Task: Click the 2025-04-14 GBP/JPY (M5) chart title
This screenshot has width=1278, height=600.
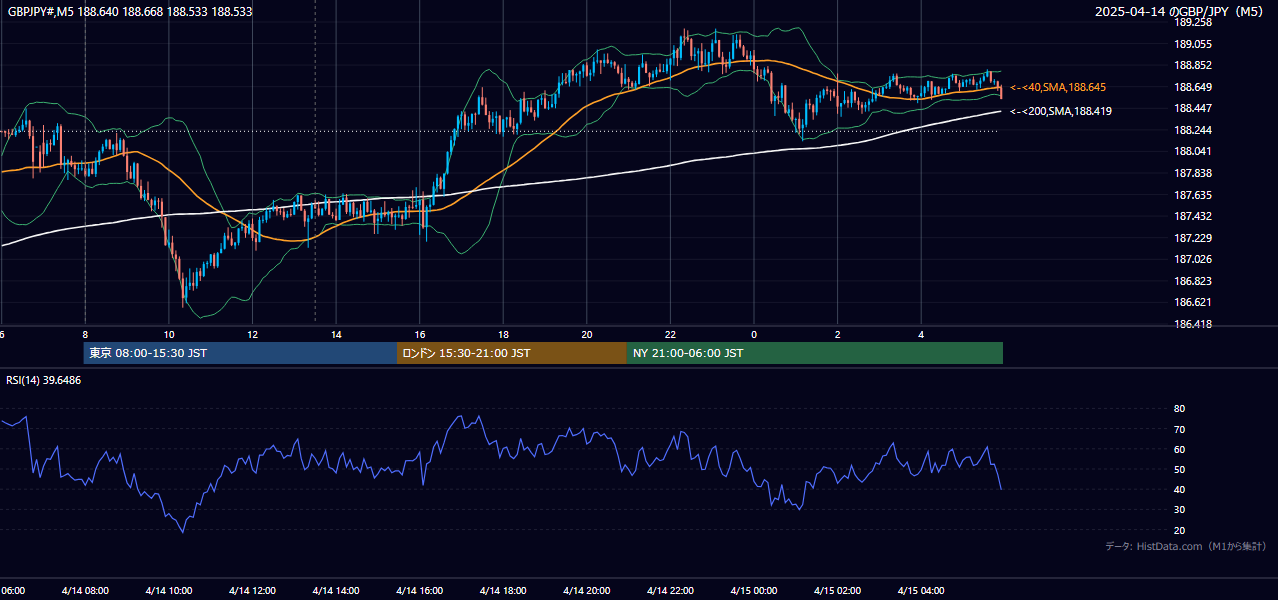Action: [1180, 12]
